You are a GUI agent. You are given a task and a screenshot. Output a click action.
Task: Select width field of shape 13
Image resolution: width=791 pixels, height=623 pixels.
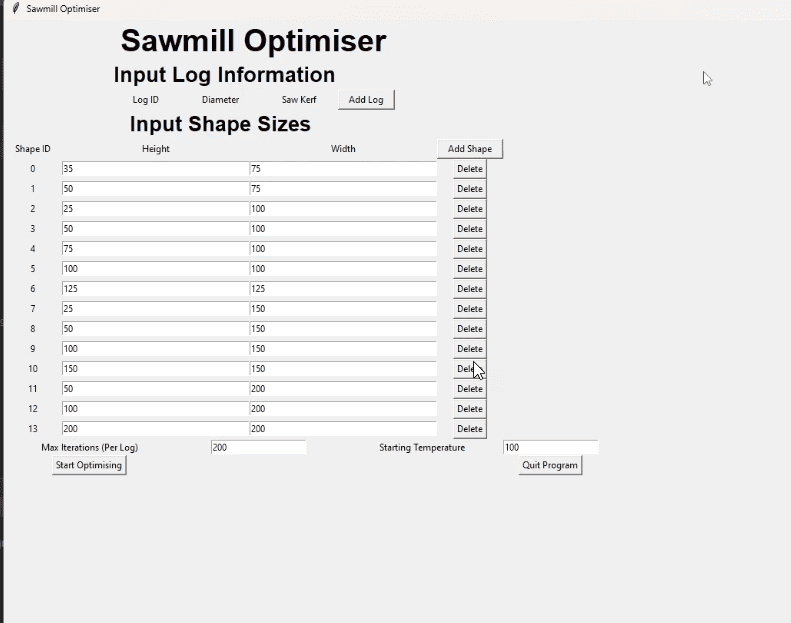(343, 429)
